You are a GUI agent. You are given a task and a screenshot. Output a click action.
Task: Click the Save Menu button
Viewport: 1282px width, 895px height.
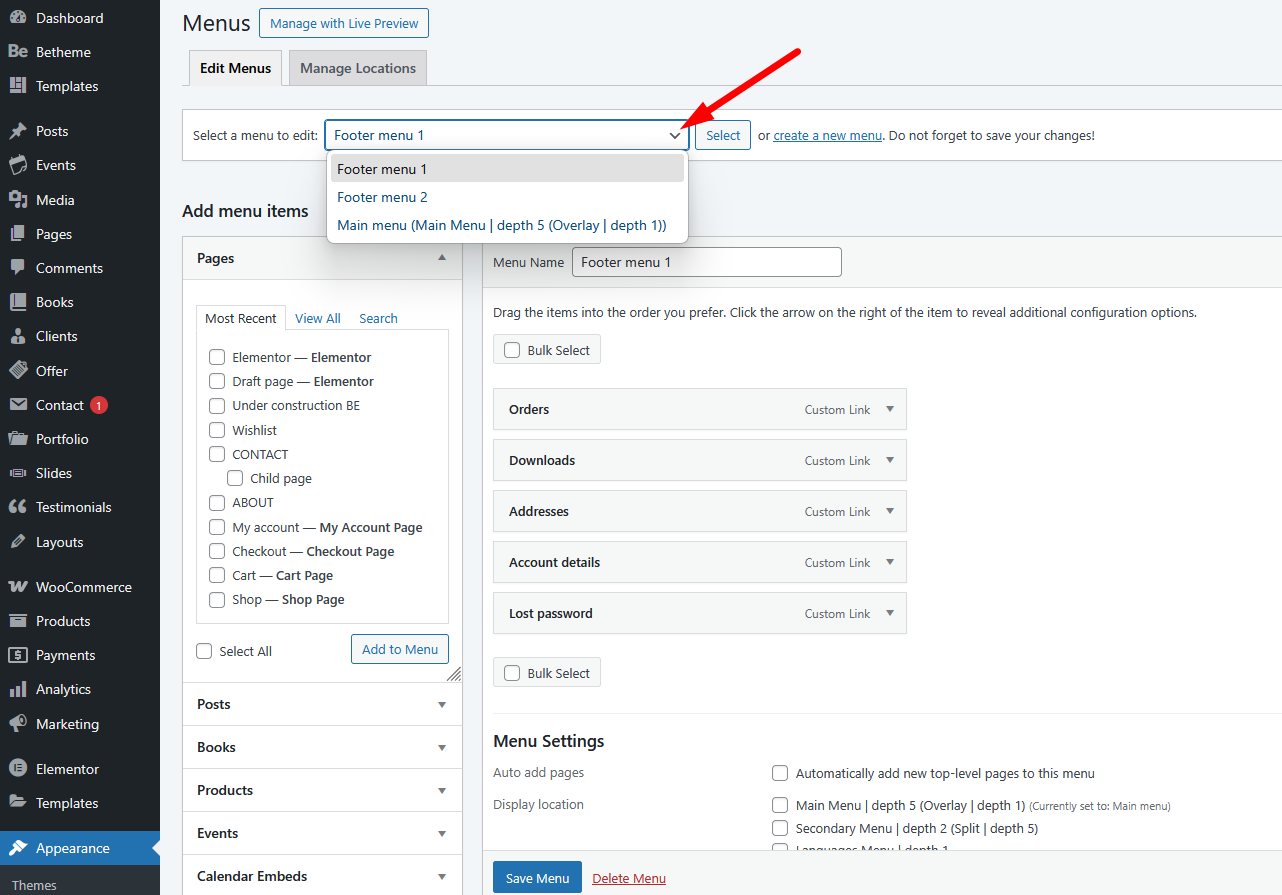tap(537, 878)
